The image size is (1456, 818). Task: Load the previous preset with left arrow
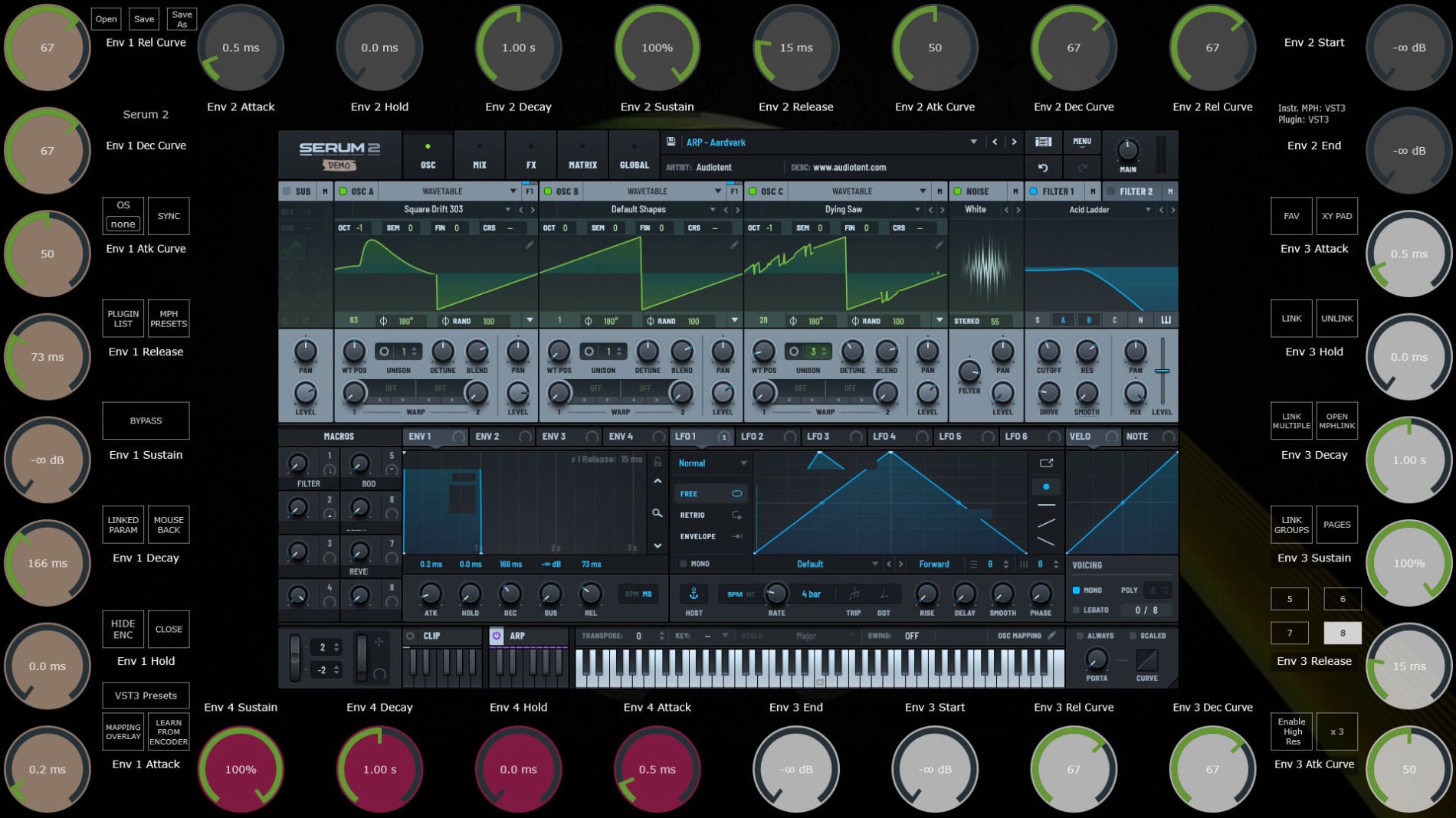pyautogui.click(x=995, y=142)
